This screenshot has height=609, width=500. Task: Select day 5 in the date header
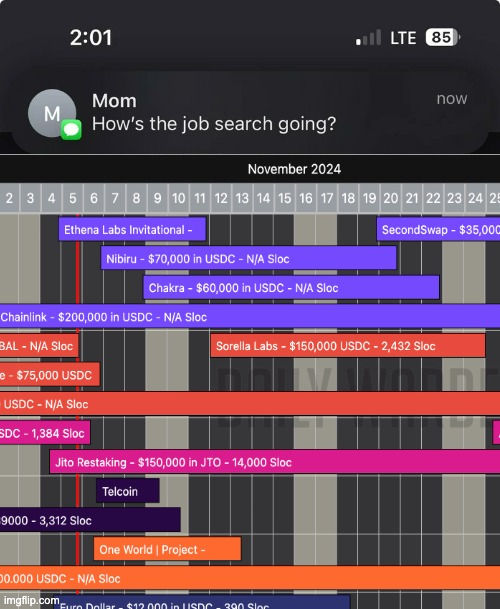pos(73,198)
